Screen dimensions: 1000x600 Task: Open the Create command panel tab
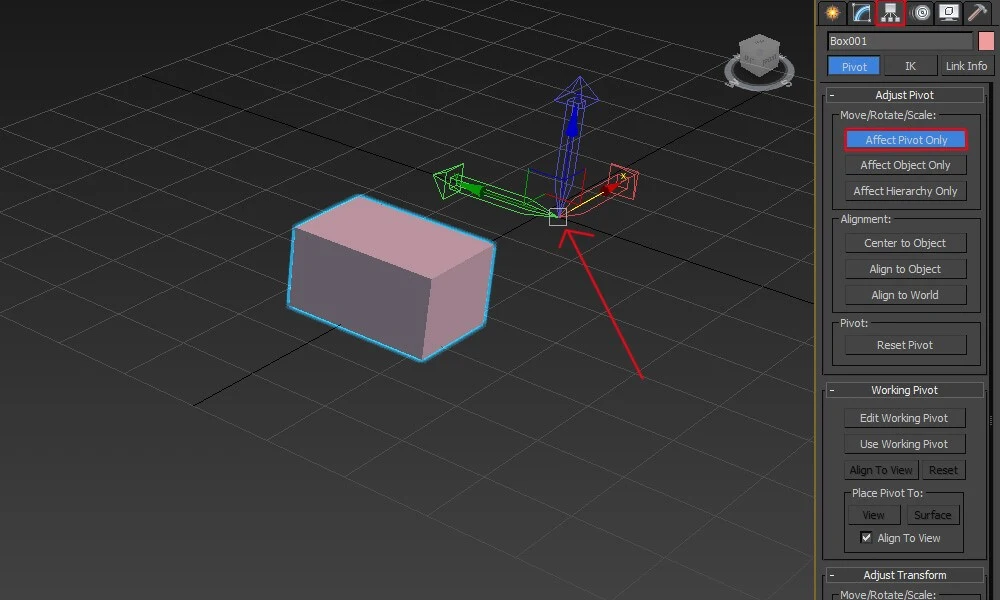tap(832, 13)
